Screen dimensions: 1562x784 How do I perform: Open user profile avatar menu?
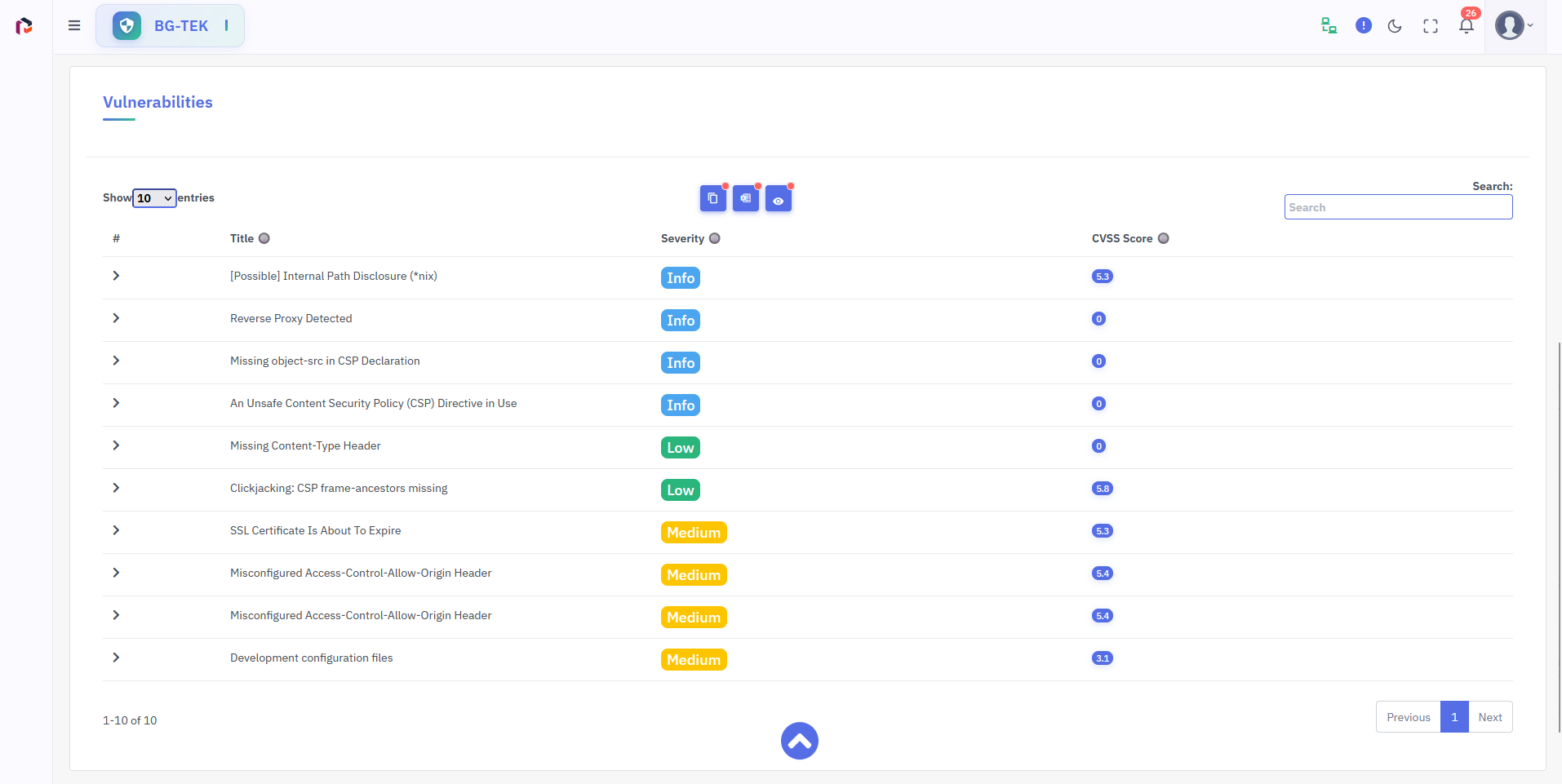click(x=1512, y=26)
